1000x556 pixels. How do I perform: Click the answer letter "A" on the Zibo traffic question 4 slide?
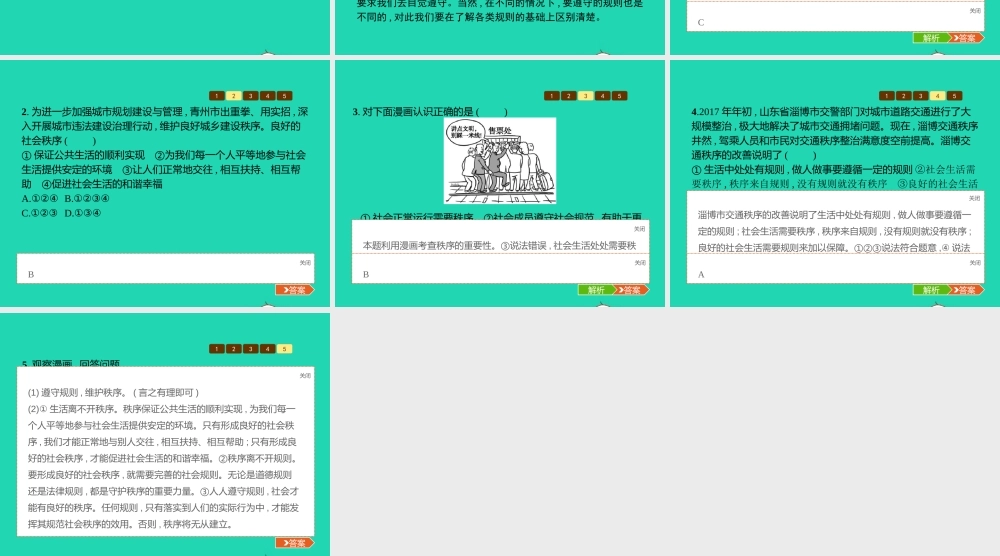click(x=701, y=275)
